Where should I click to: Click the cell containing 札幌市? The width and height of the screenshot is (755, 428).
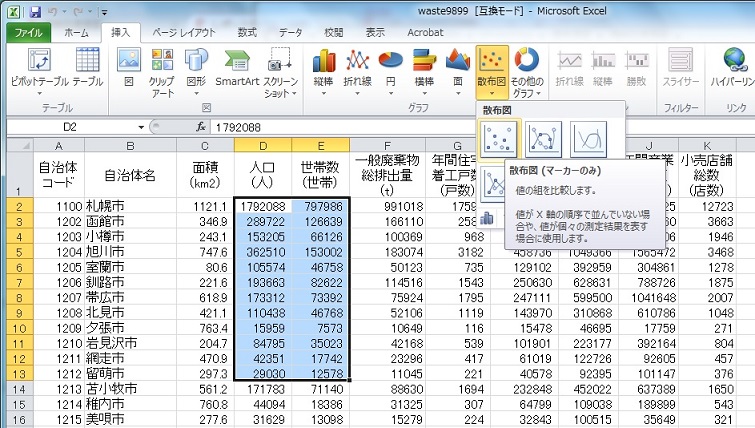point(130,207)
